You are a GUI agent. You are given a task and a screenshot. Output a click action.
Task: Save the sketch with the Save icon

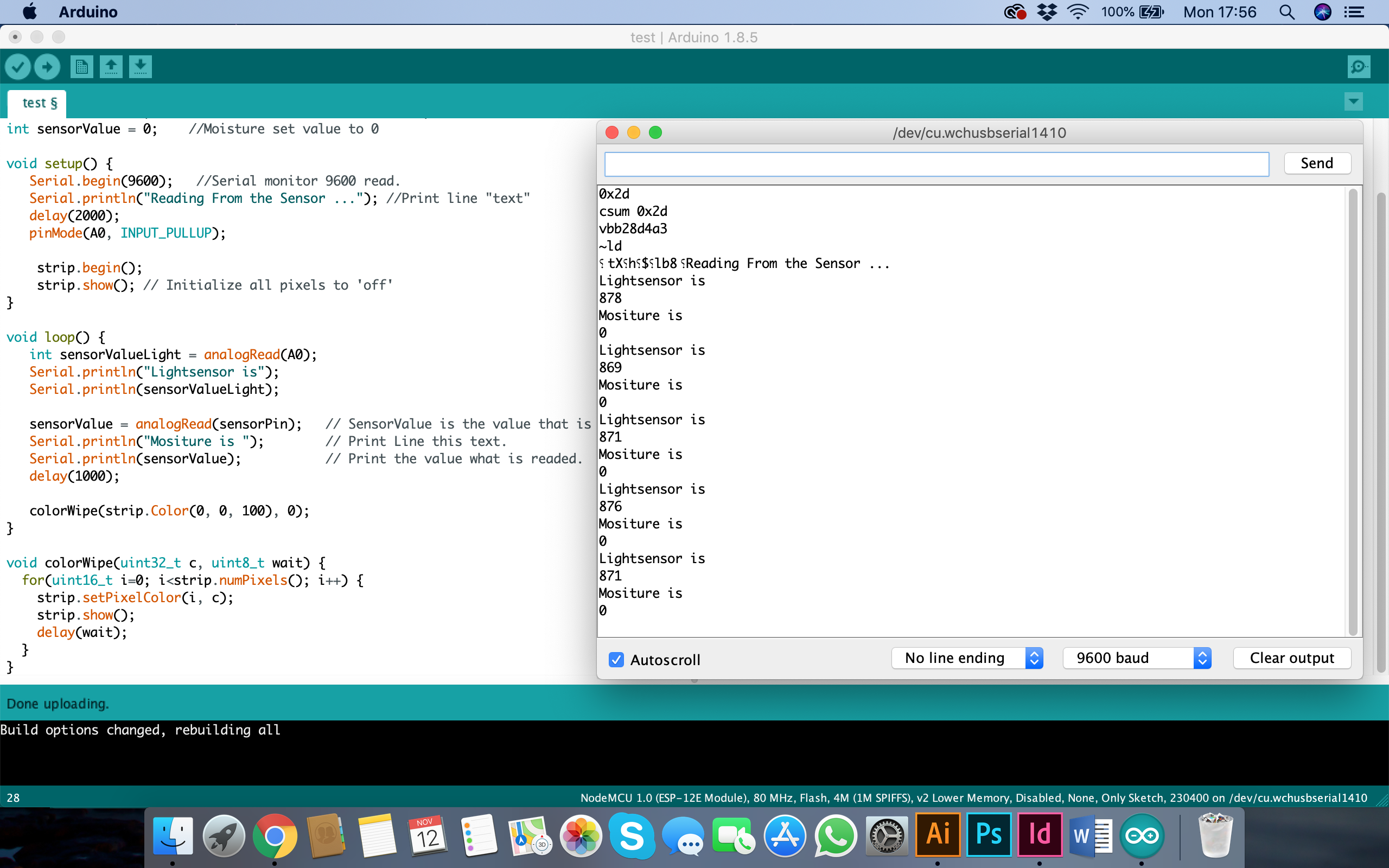140,67
